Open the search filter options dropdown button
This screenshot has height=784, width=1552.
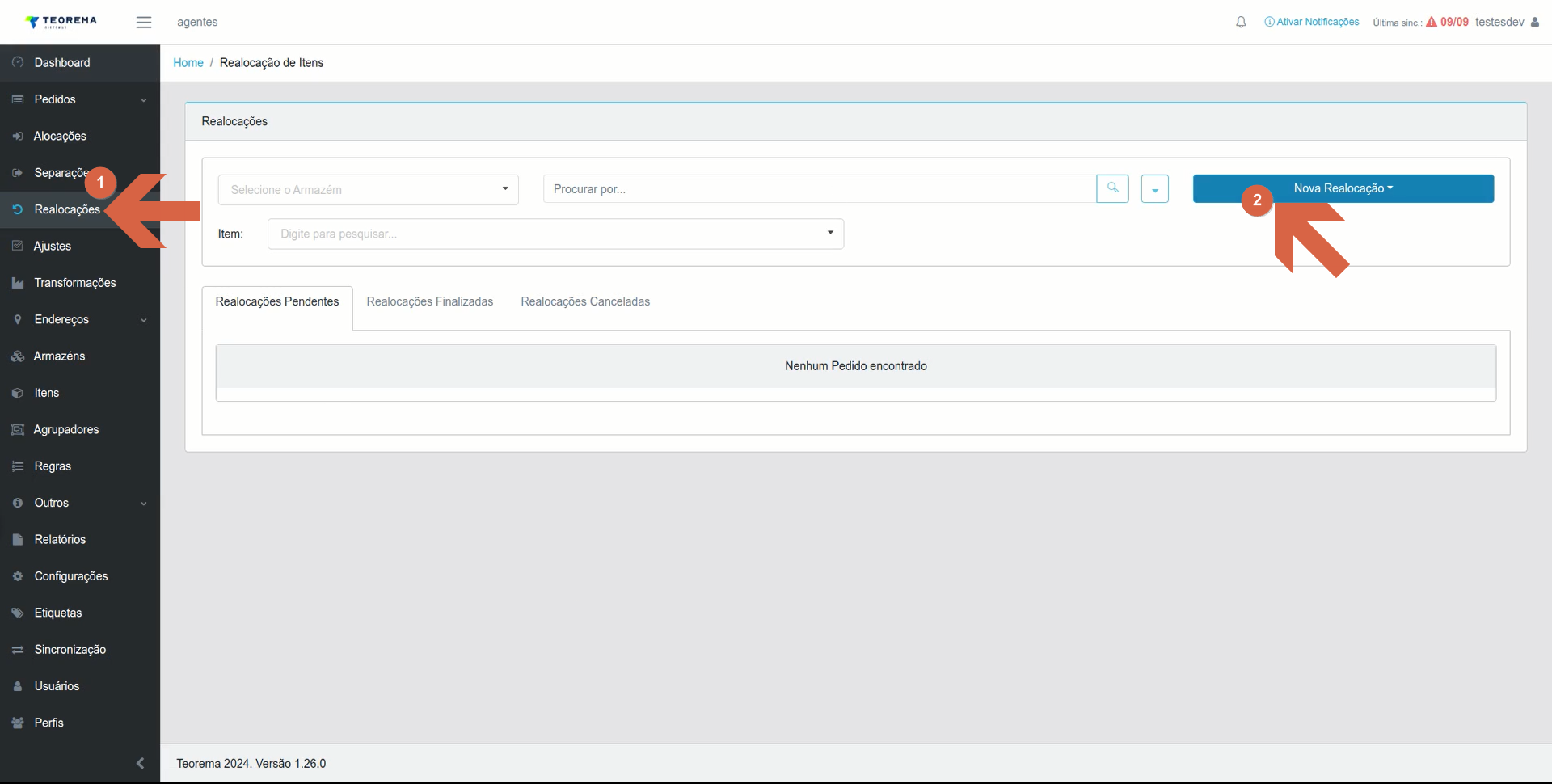[x=1154, y=189]
